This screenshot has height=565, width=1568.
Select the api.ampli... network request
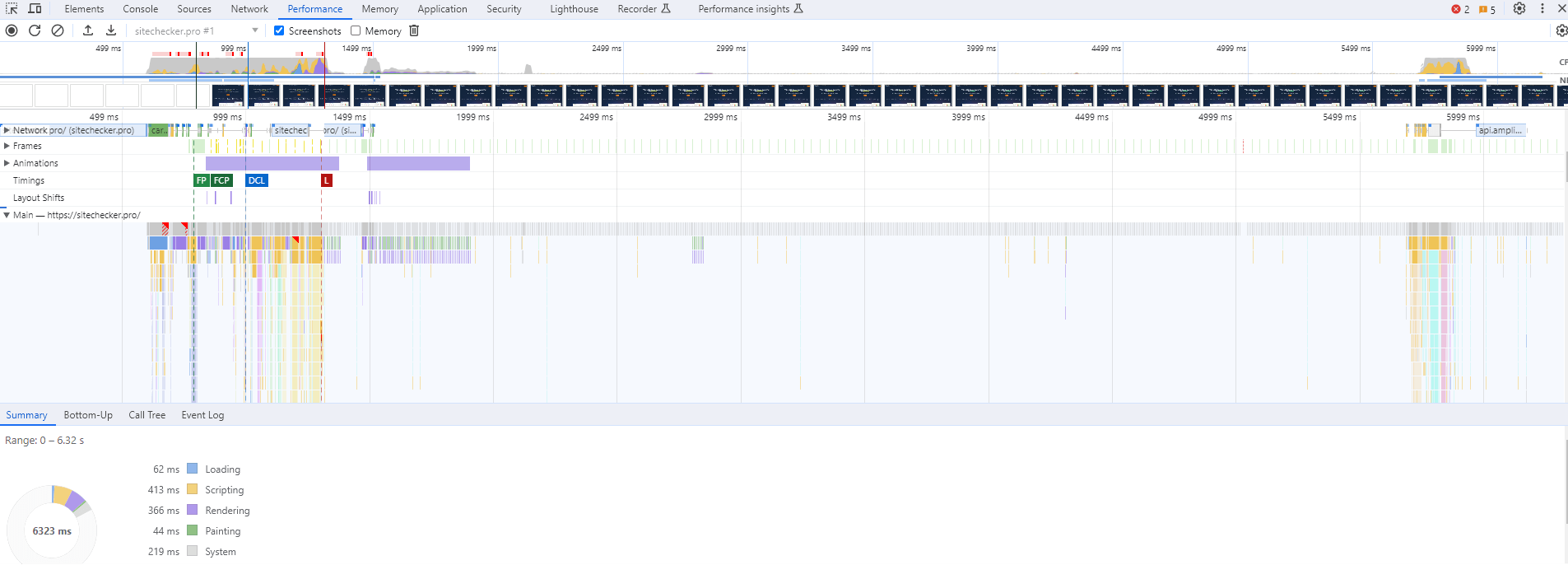click(1501, 130)
